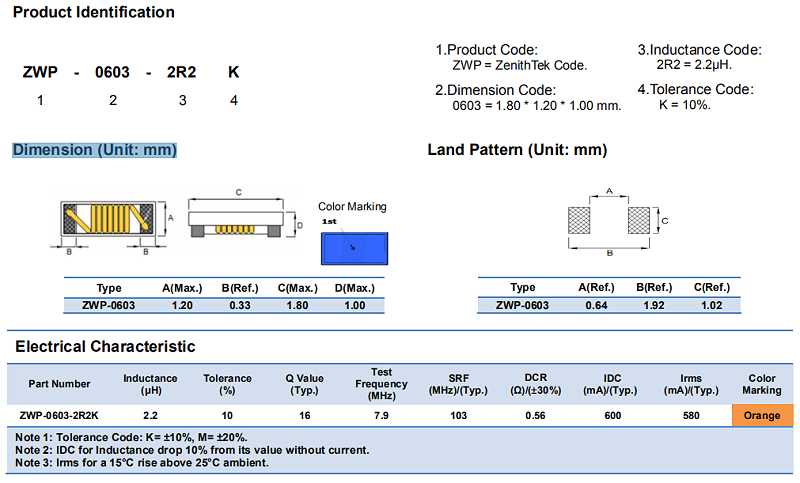Click the highlighted "Dimension (Unit: mm)" heading

pyautogui.click(x=94, y=150)
